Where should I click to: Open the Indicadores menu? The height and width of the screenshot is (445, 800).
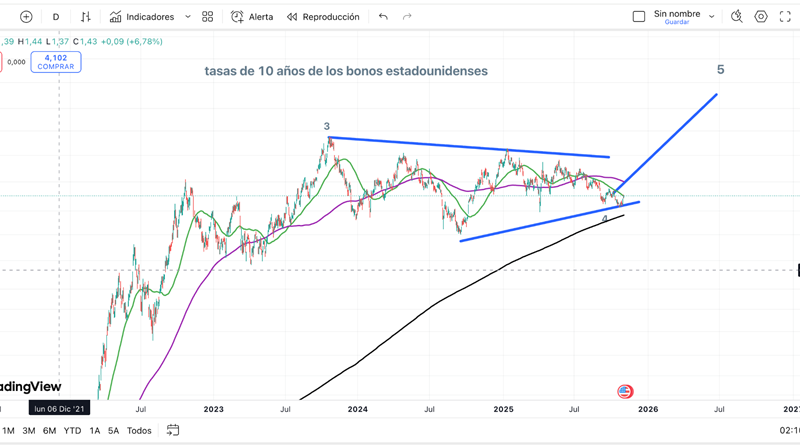[141, 17]
